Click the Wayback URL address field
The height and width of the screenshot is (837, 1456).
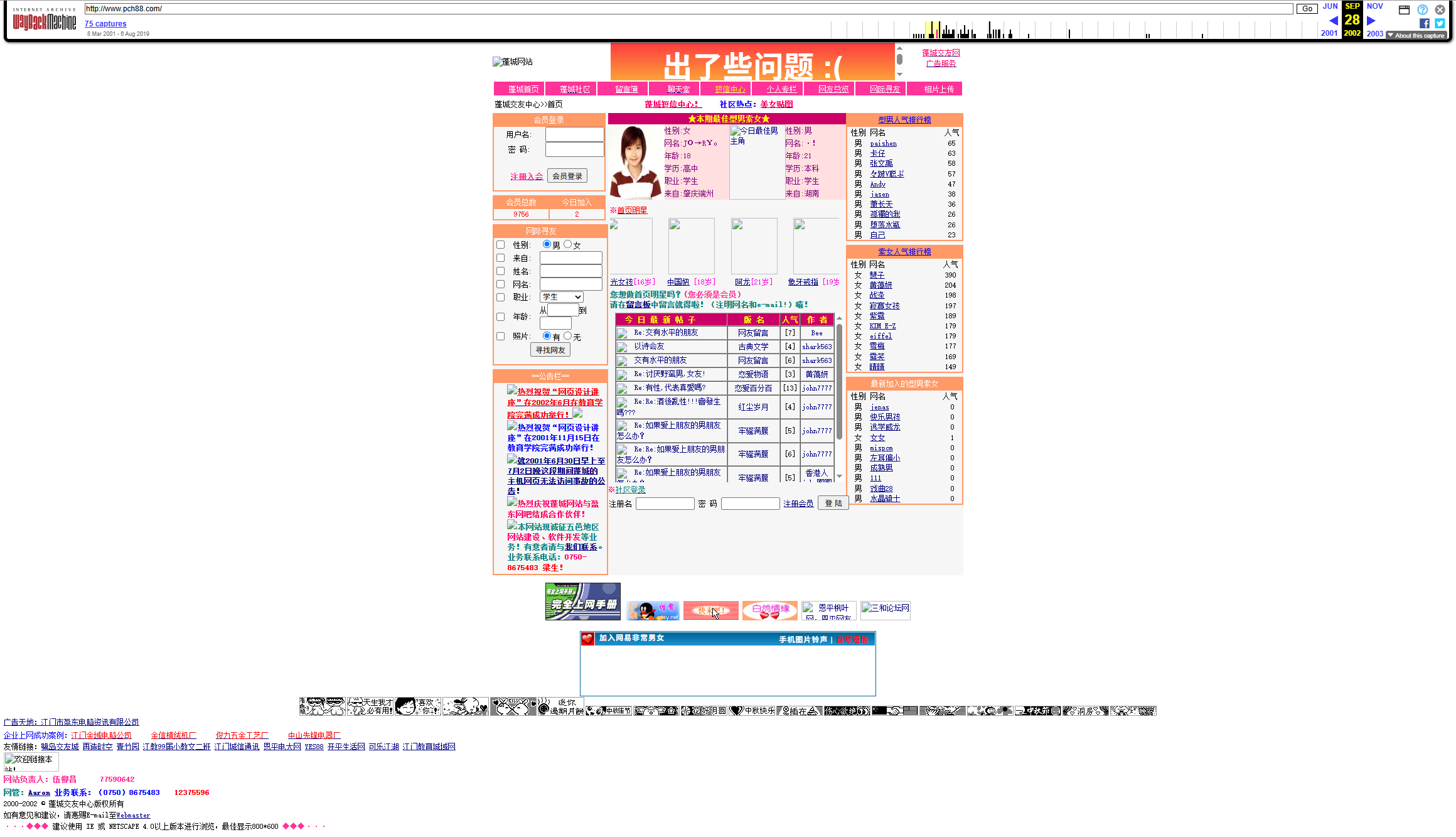(688, 9)
